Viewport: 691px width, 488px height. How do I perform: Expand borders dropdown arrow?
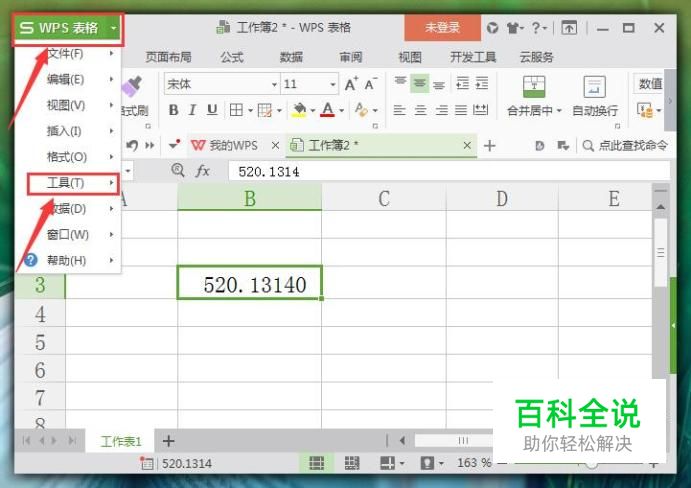(x=250, y=110)
